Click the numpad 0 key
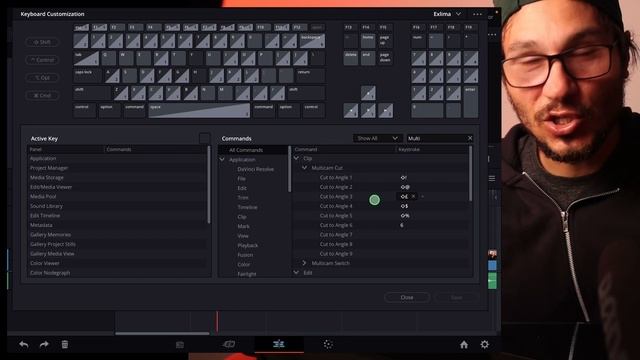 tap(427, 111)
